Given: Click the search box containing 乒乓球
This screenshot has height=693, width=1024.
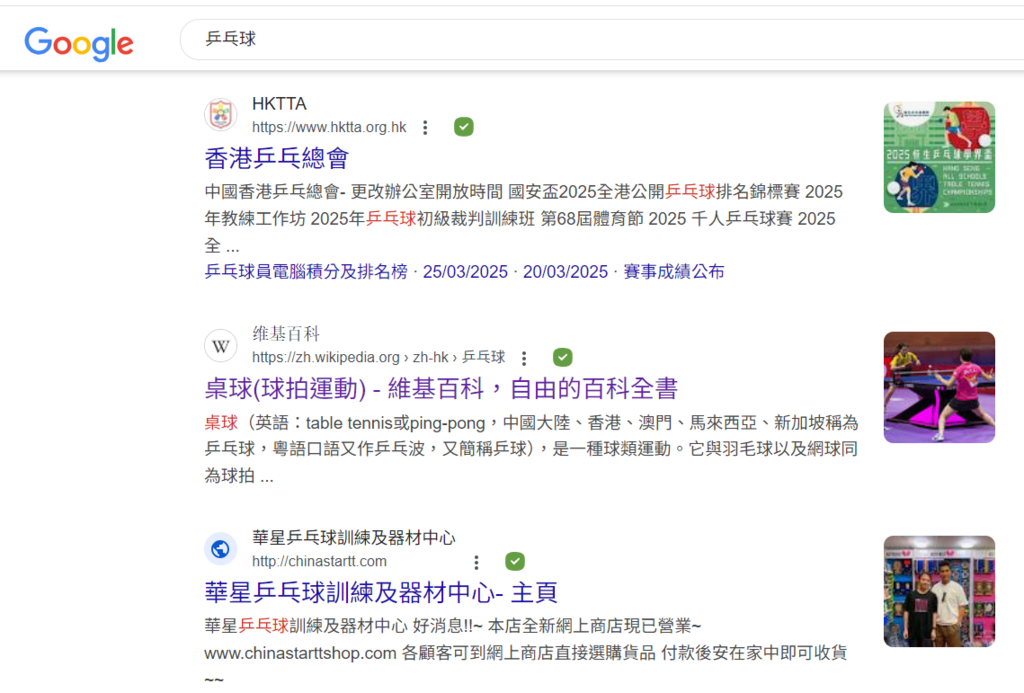Looking at the screenshot, I should [601, 39].
